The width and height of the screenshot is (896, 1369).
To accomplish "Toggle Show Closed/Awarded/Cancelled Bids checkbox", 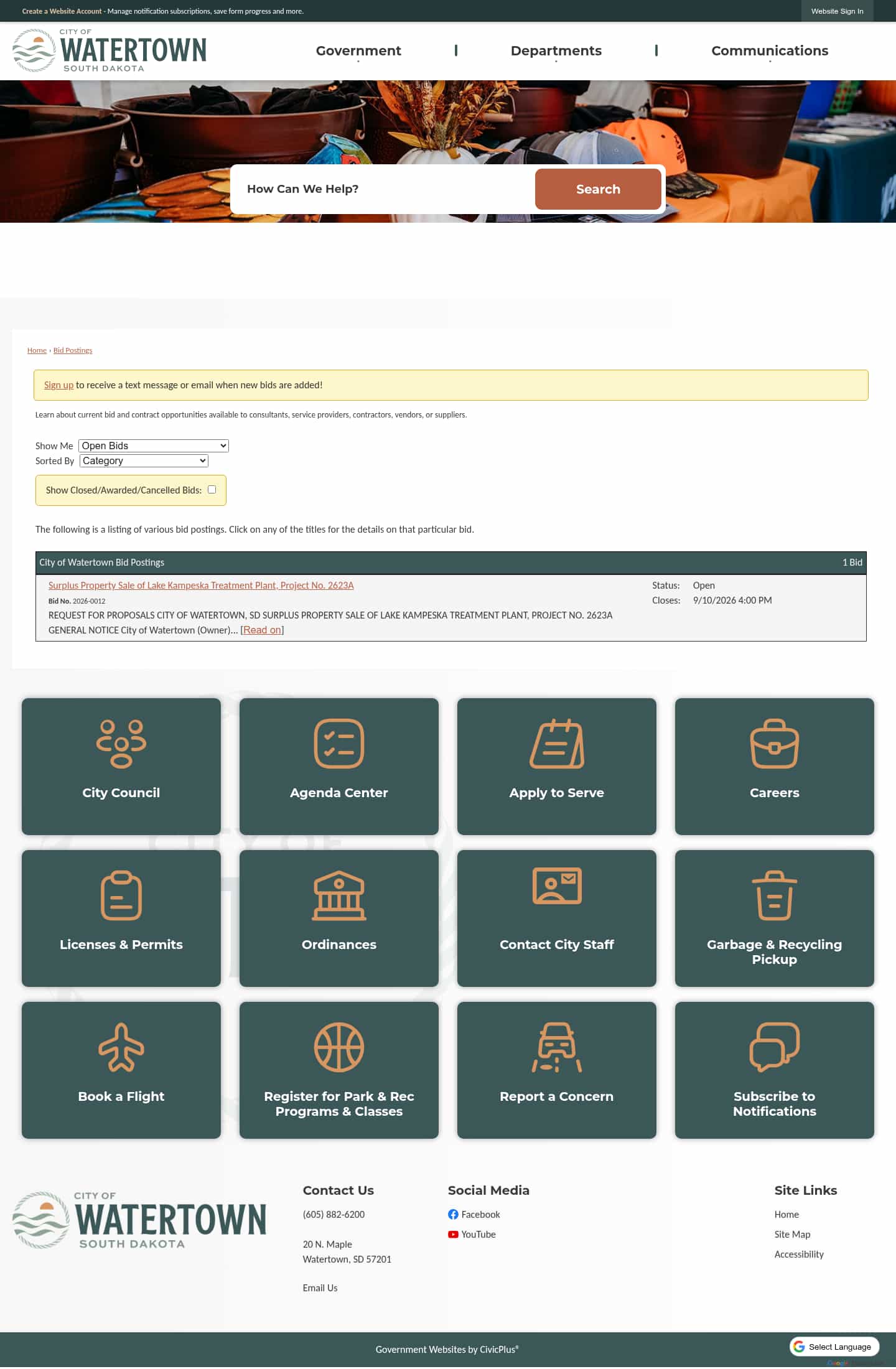I will (x=212, y=490).
